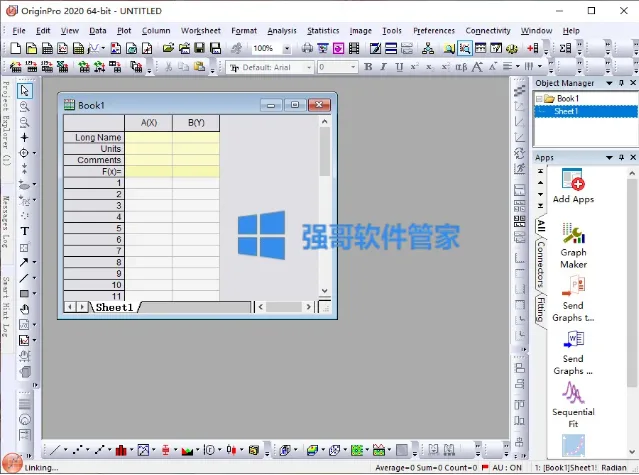Screen dimensions: 639x475
Task: Click the Greek symbols αβ icon
Action: (461, 67)
